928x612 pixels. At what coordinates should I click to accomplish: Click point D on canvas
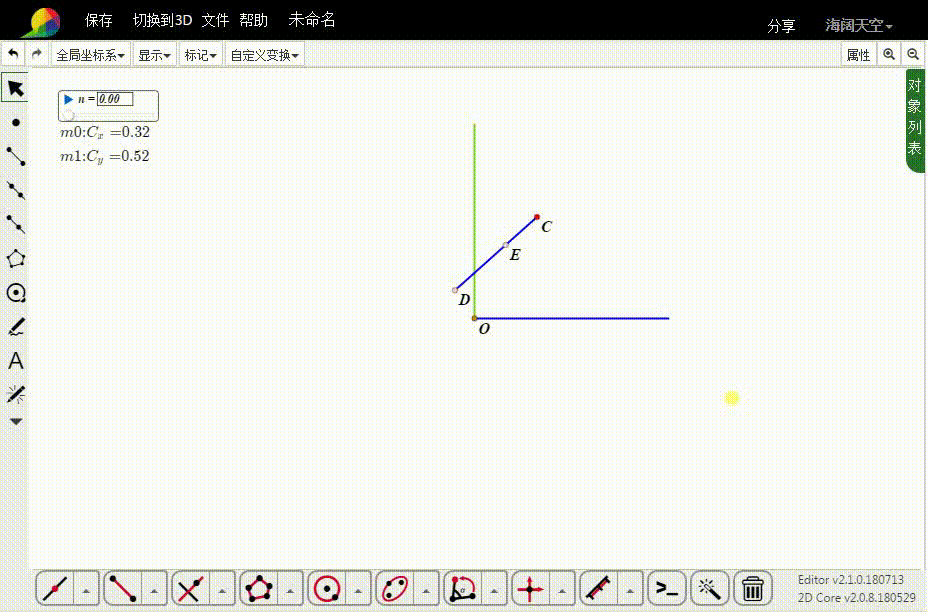[x=455, y=290]
